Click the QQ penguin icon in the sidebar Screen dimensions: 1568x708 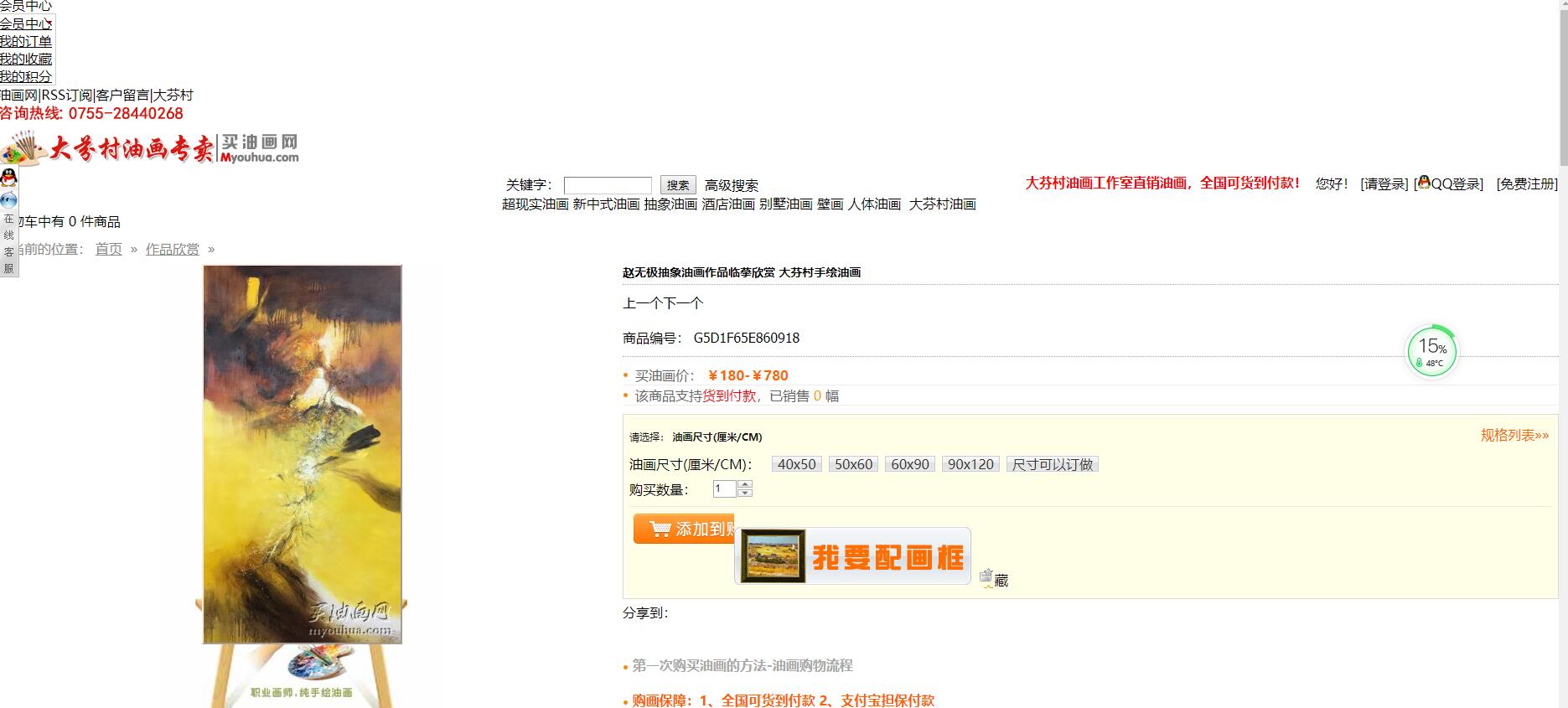tap(8, 178)
